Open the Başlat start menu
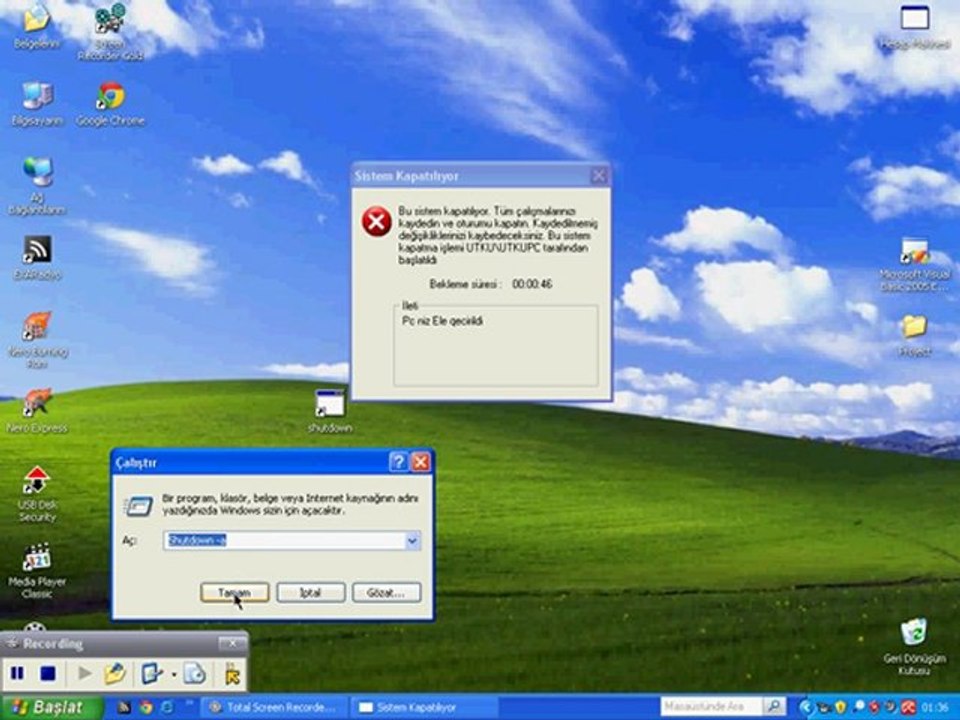 [51, 707]
